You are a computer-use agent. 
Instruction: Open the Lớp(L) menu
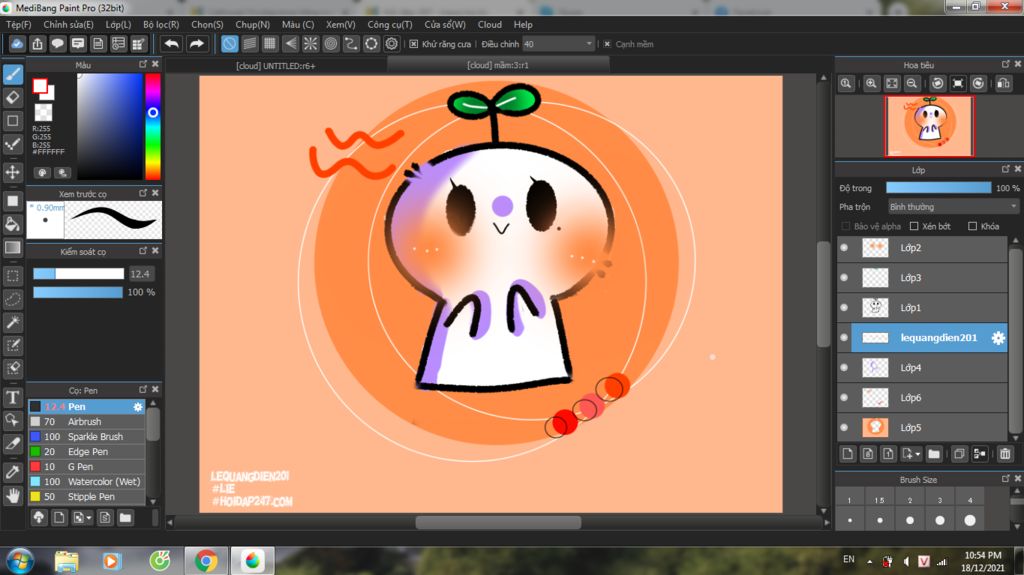point(118,24)
